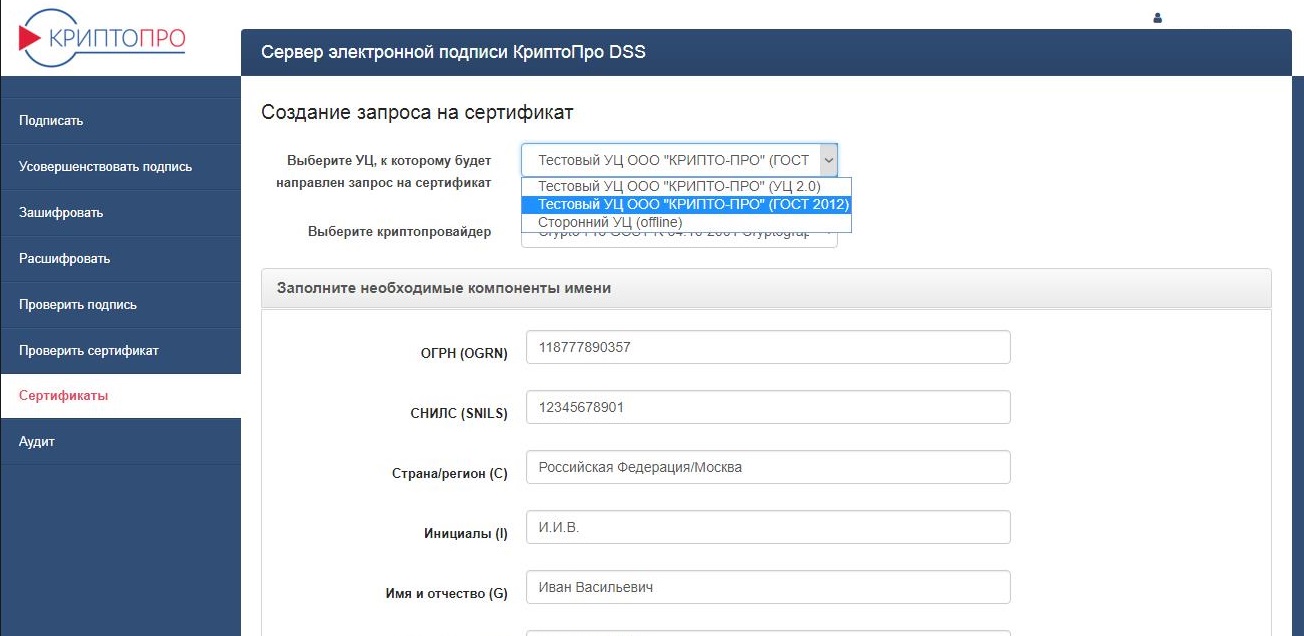1304x636 pixels.
Task: Pick the Сторонний УЦ (offline) option
Action: click(610, 222)
